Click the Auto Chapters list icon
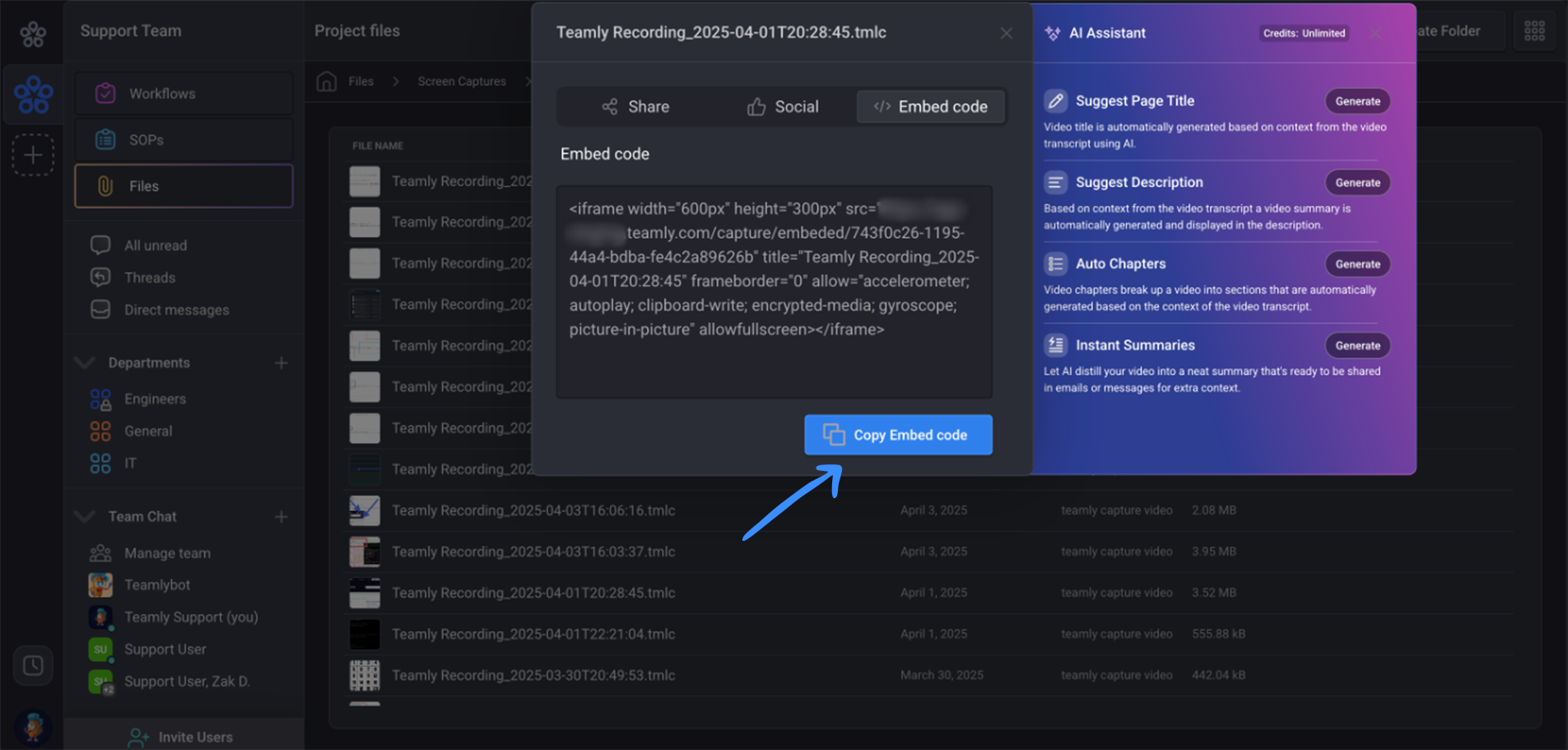 pos(1055,263)
